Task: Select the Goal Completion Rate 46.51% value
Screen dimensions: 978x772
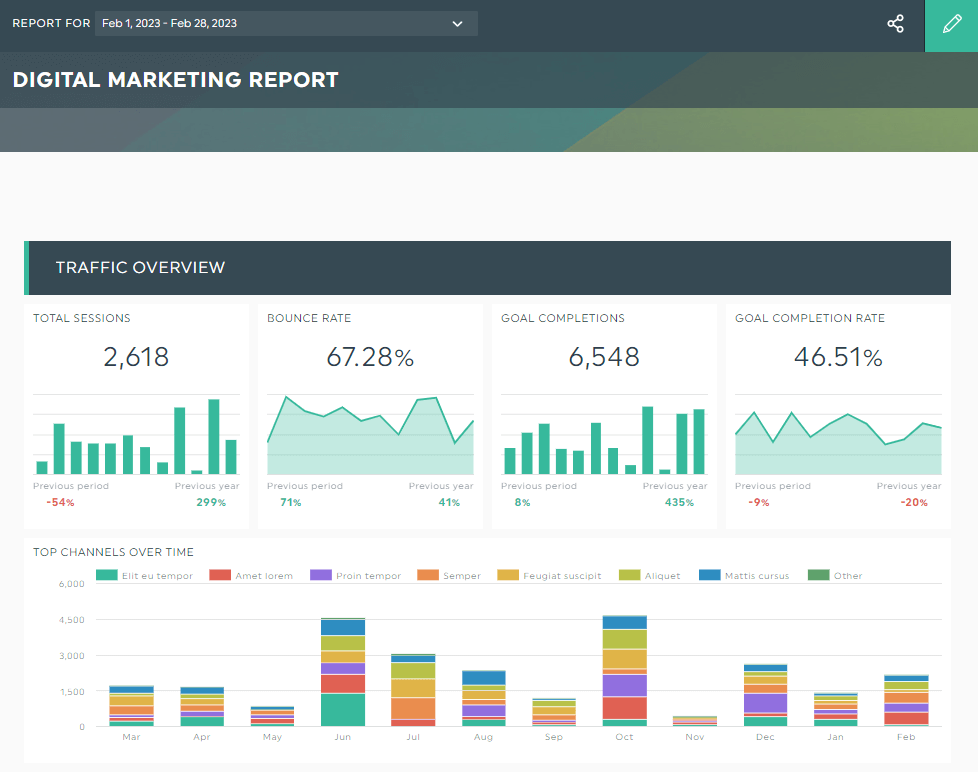Action: click(x=838, y=357)
